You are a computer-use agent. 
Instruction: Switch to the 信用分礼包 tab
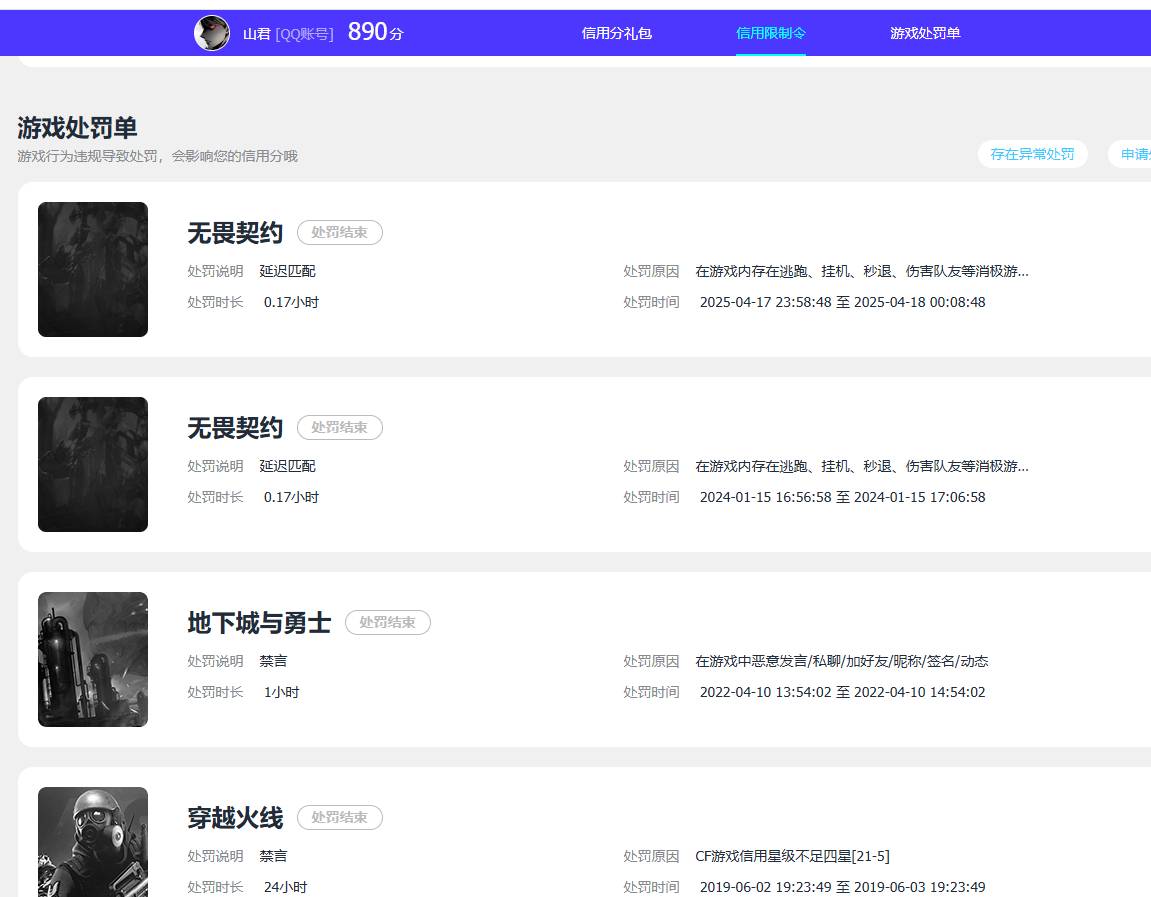(x=616, y=33)
